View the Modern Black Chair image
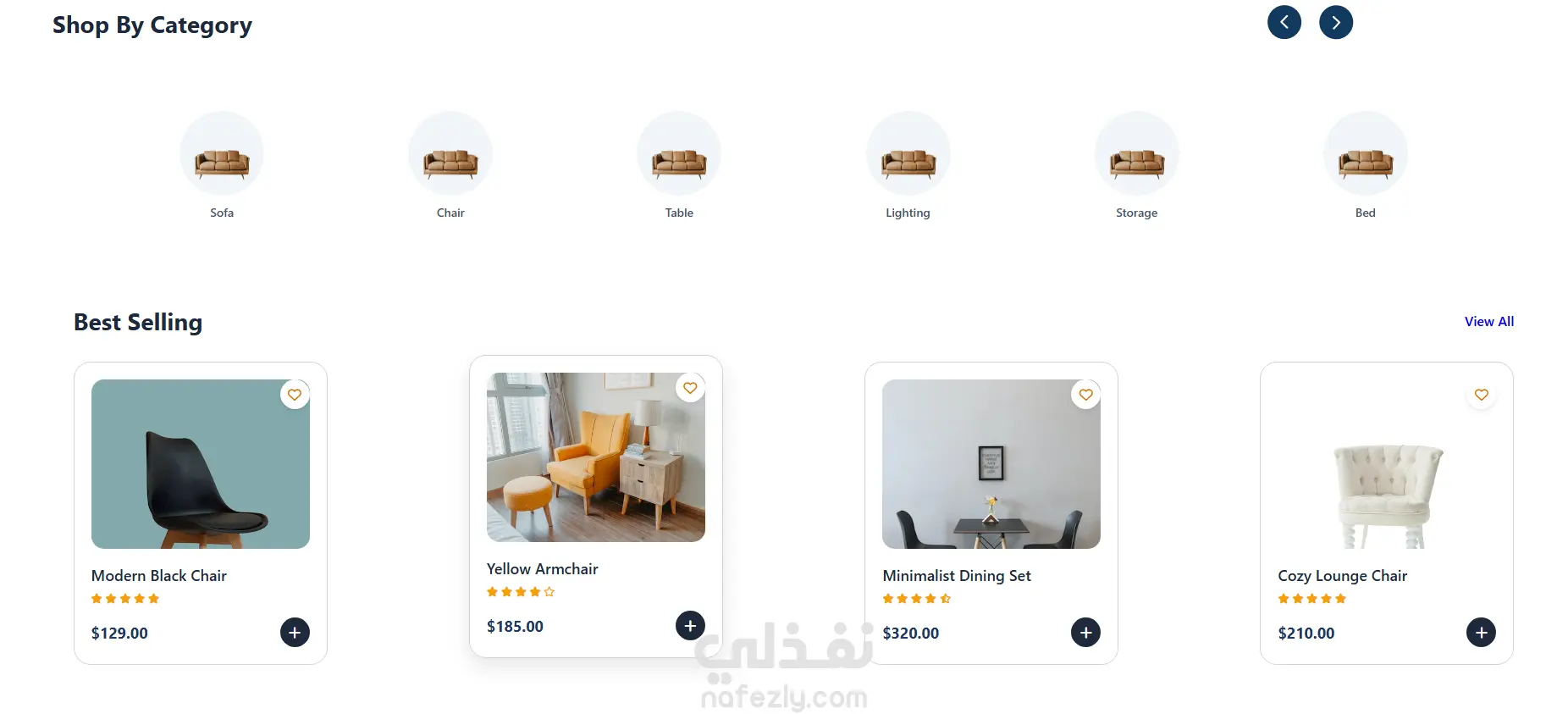The image size is (1568, 714). (201, 464)
